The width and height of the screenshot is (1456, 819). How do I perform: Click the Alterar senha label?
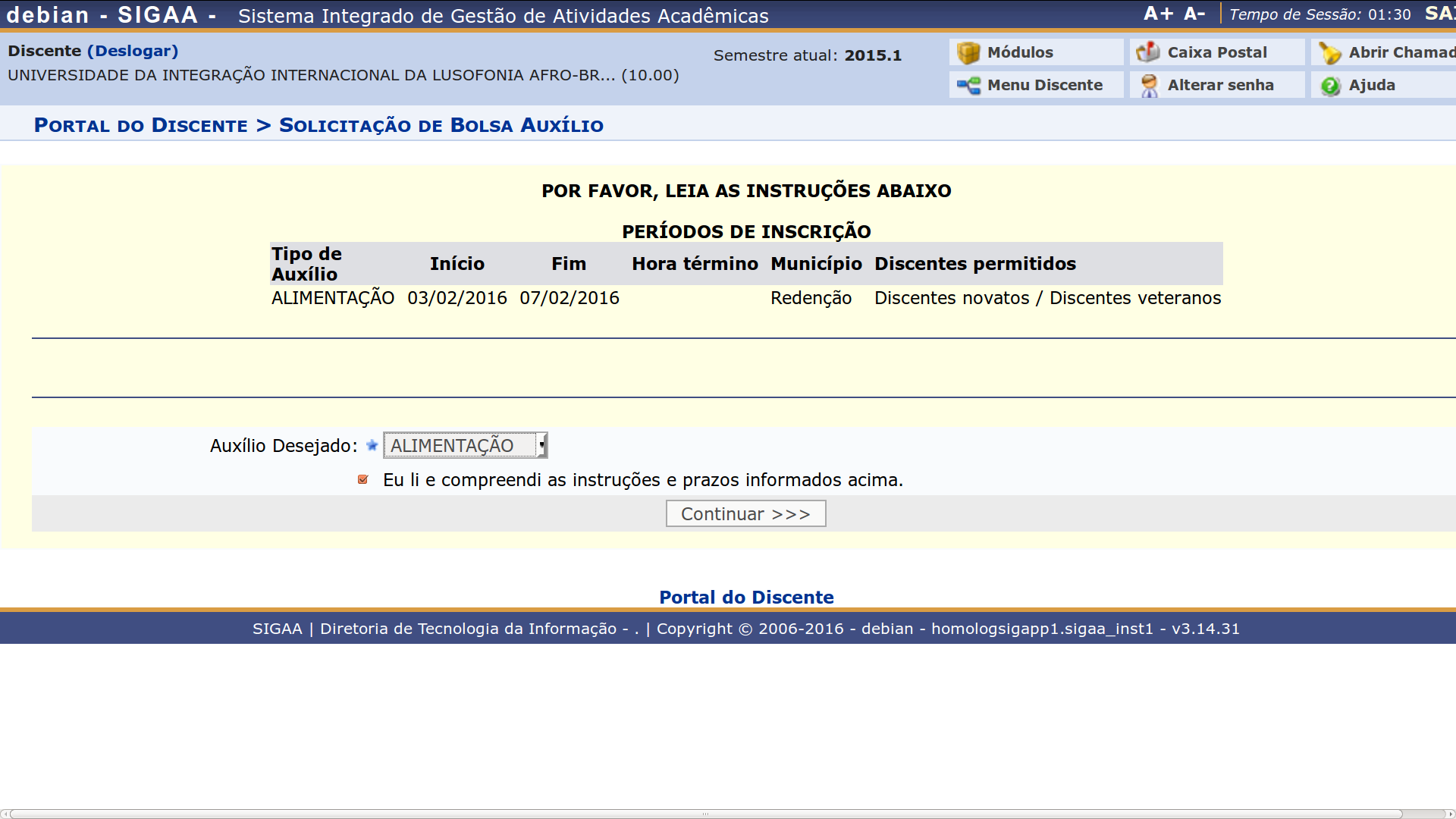point(1220,85)
